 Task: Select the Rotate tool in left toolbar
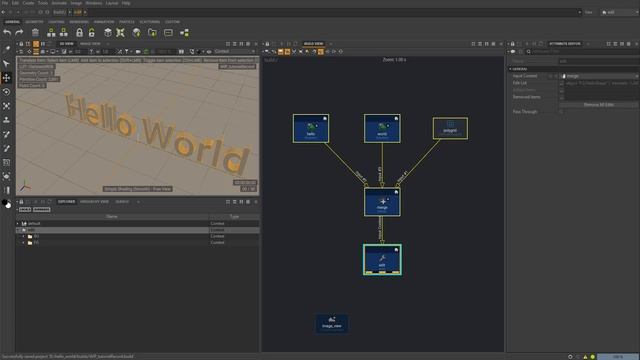pos(7,92)
